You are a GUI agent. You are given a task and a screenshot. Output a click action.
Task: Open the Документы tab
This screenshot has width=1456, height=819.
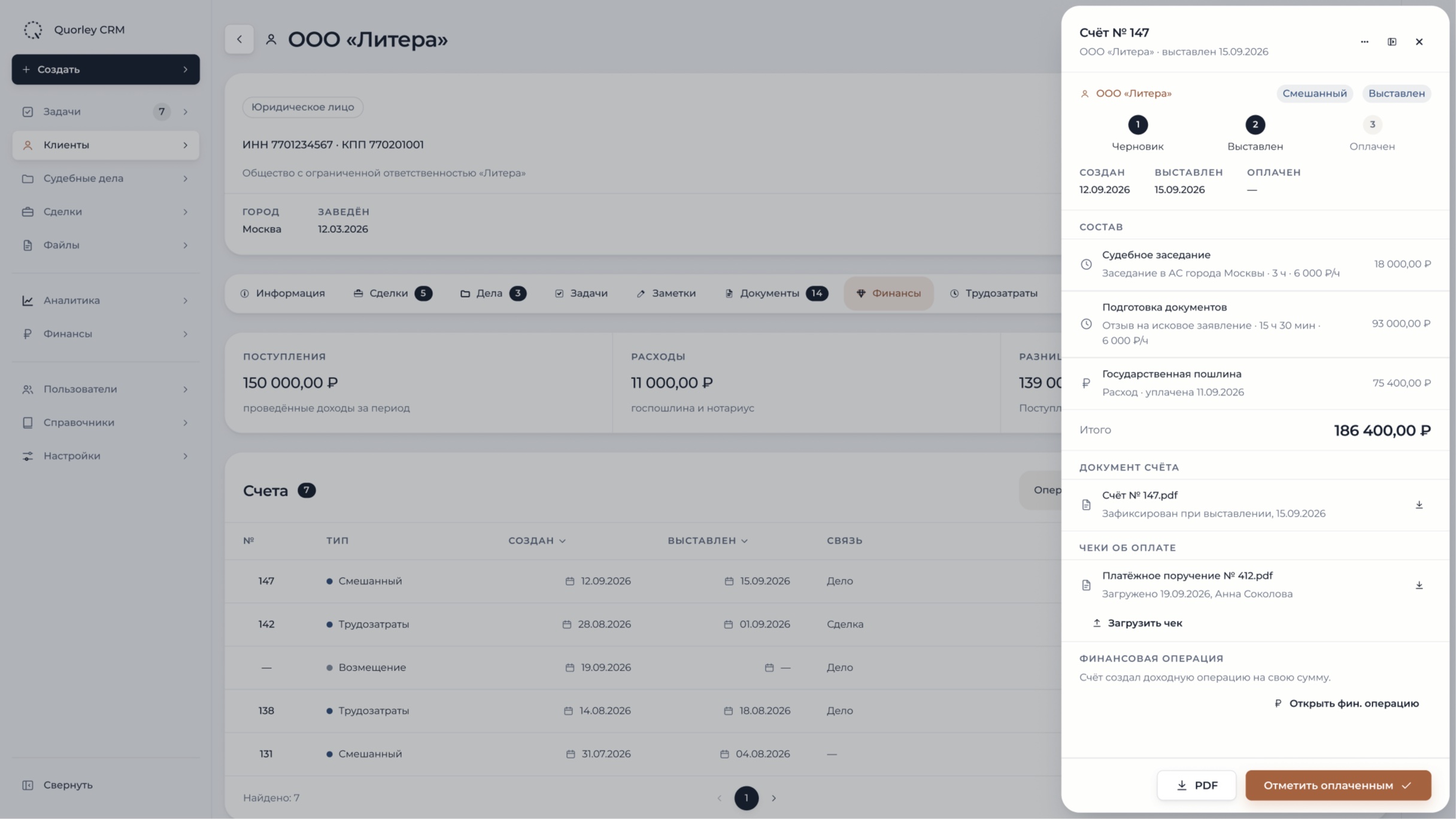pyautogui.click(x=776, y=293)
